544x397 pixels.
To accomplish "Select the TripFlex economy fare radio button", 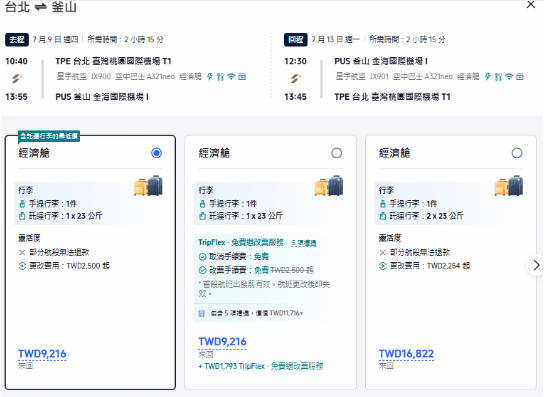I will pyautogui.click(x=337, y=153).
